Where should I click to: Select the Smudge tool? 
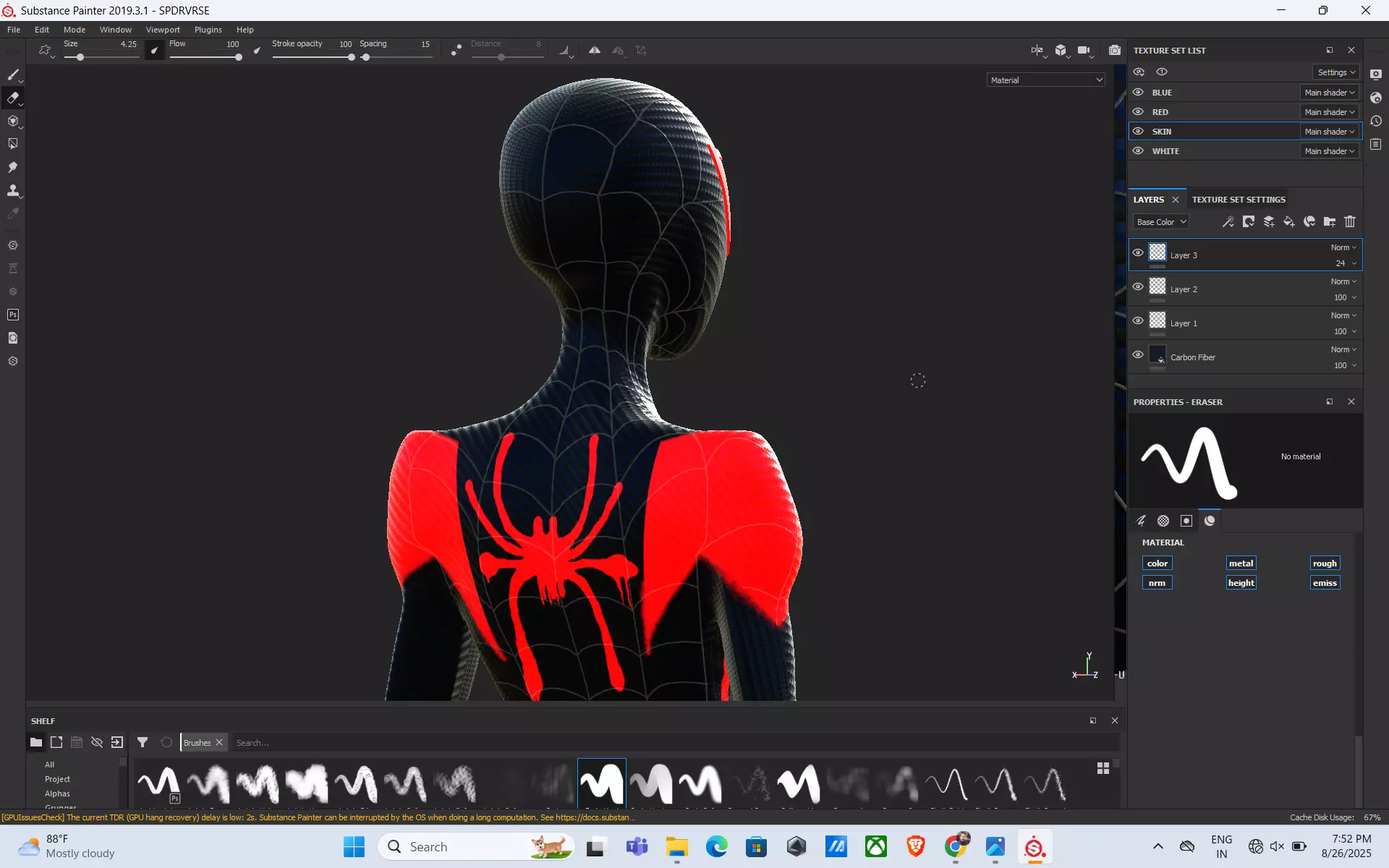click(x=13, y=167)
